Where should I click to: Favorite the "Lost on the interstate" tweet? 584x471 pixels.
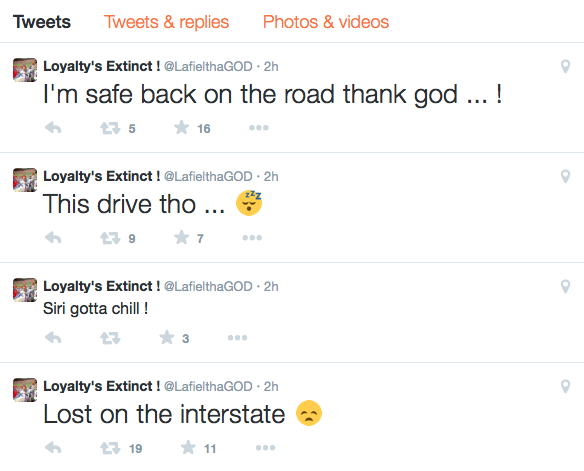click(188, 447)
